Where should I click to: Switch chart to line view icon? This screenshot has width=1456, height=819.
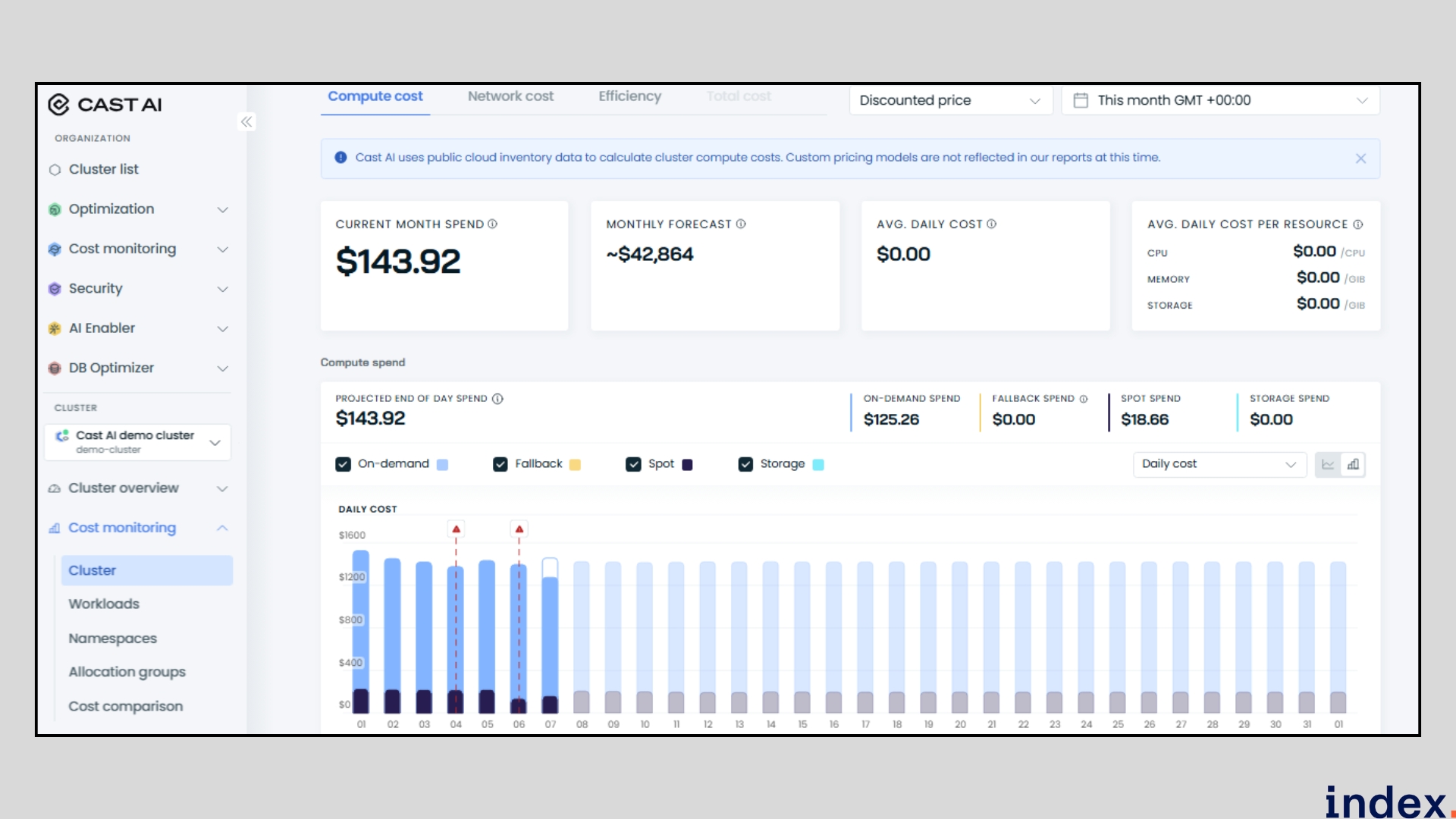pyautogui.click(x=1328, y=464)
